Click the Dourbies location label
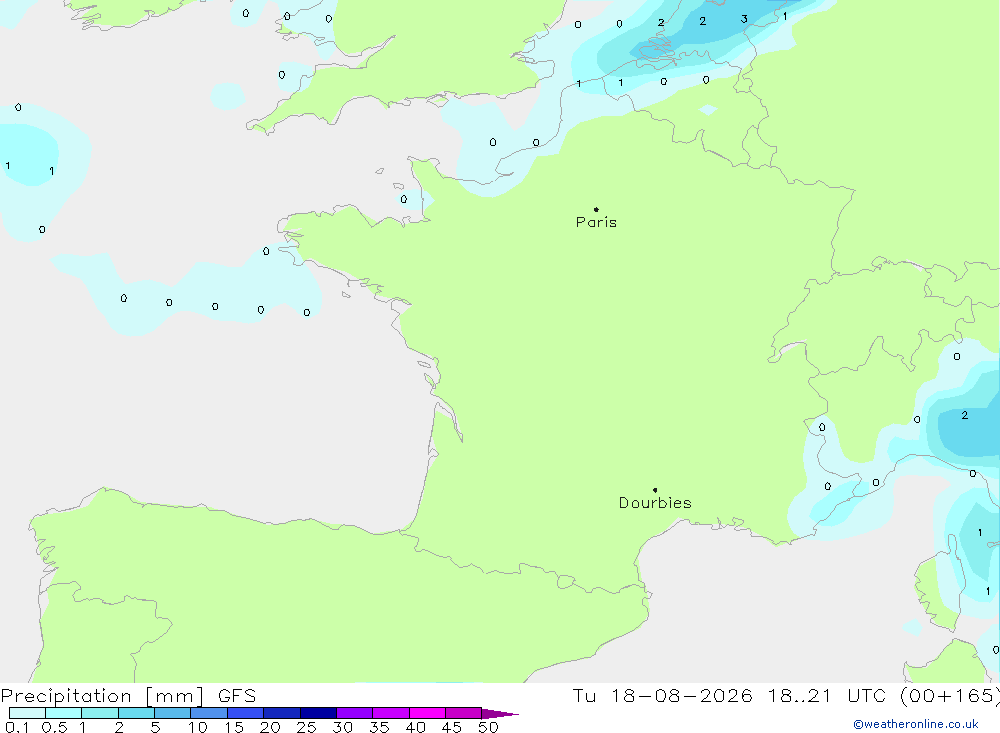Image resolution: width=1000 pixels, height=733 pixels. pyautogui.click(x=655, y=503)
